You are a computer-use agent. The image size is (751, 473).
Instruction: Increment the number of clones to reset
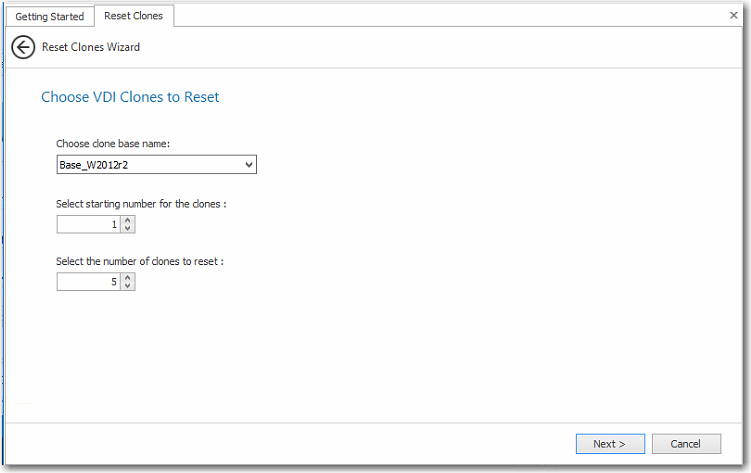pyautogui.click(x=128, y=278)
